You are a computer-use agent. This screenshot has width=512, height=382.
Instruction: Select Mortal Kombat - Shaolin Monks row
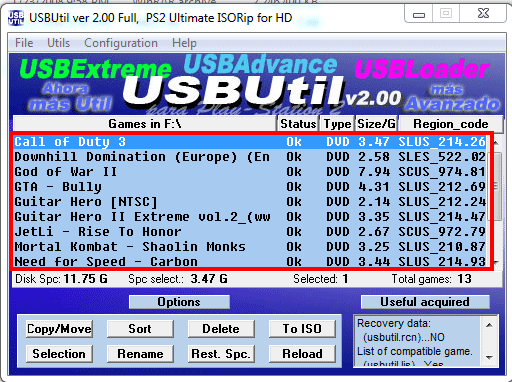coord(250,247)
